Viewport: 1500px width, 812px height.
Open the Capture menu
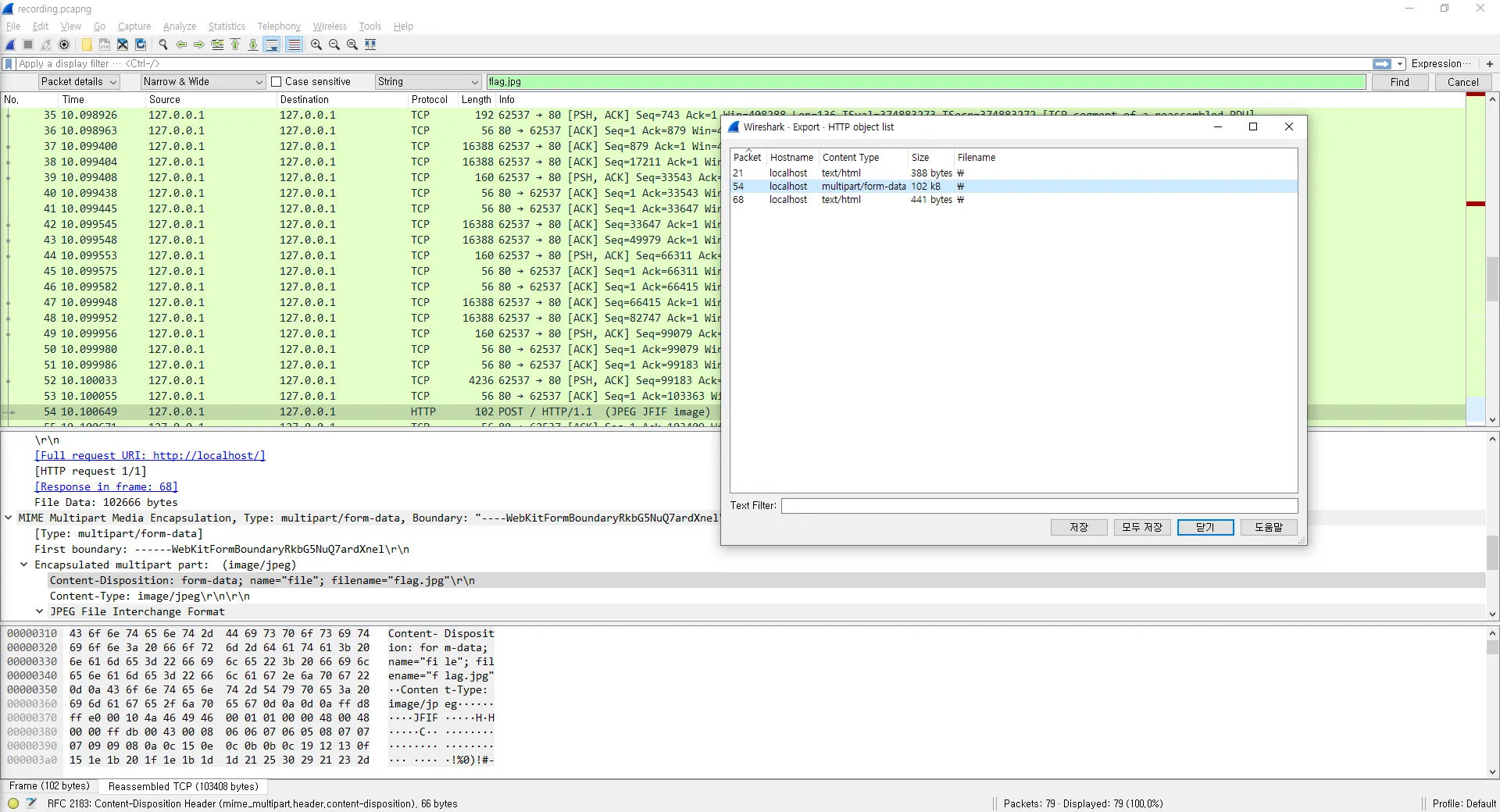pos(134,26)
